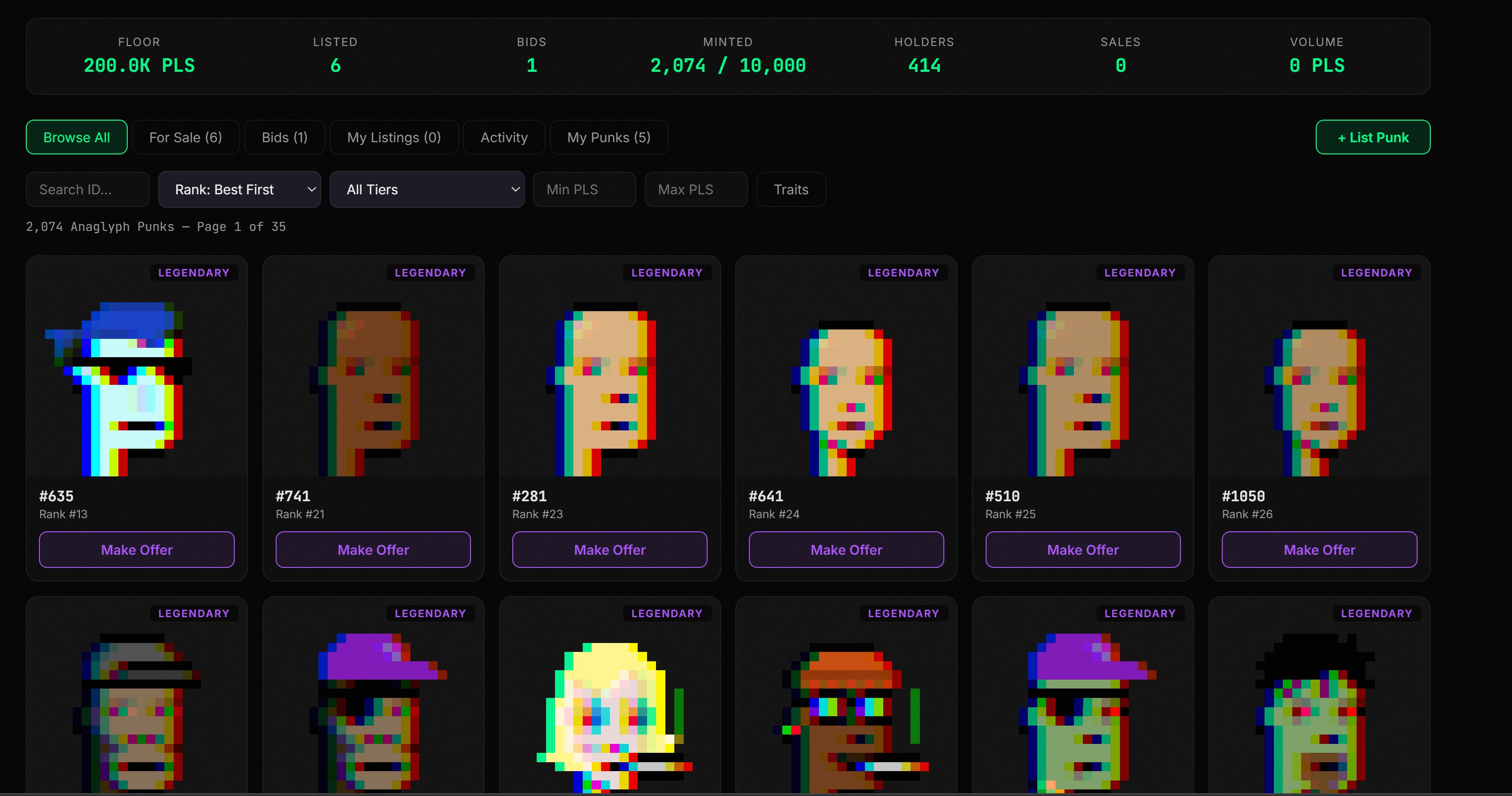Select the My Listings (0) tab

[394, 137]
